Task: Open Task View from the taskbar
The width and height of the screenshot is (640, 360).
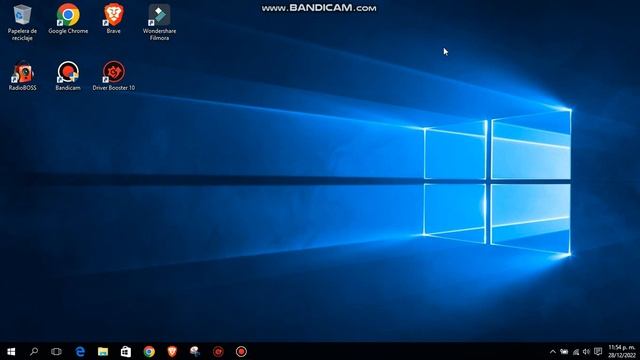Action: click(56, 351)
